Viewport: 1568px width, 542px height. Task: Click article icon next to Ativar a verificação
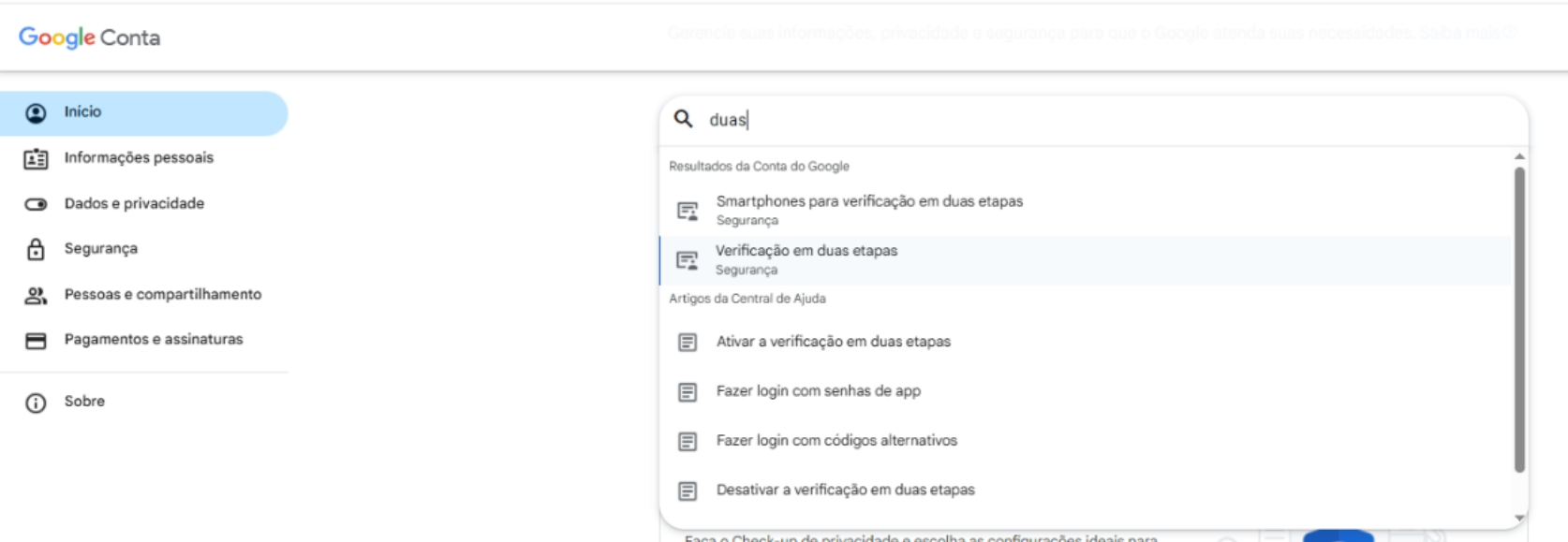688,343
